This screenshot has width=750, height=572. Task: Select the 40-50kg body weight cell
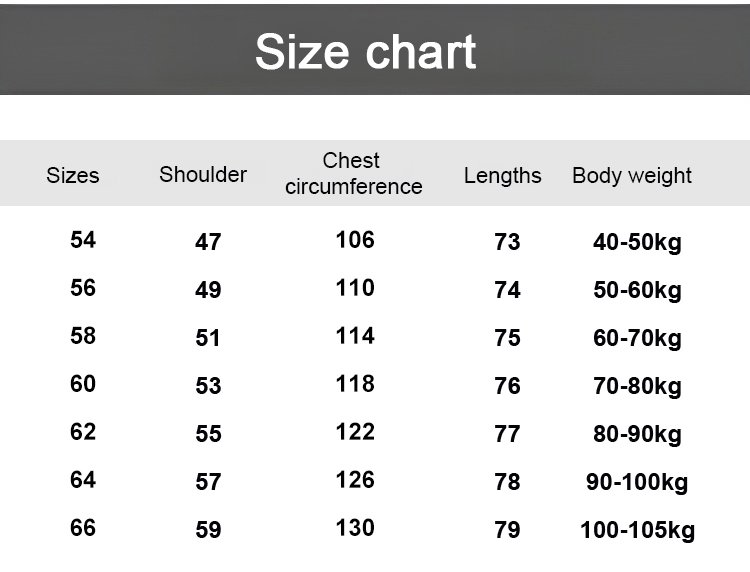click(637, 242)
